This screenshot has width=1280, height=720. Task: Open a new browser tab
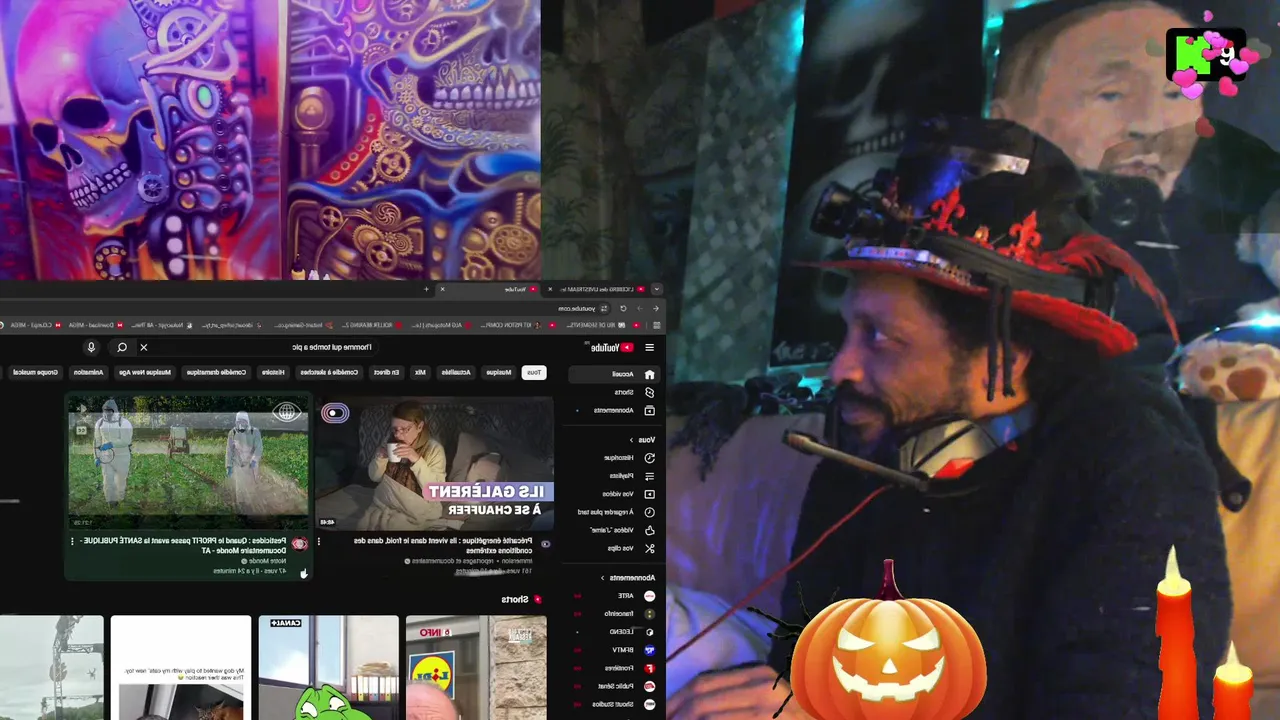point(426,289)
